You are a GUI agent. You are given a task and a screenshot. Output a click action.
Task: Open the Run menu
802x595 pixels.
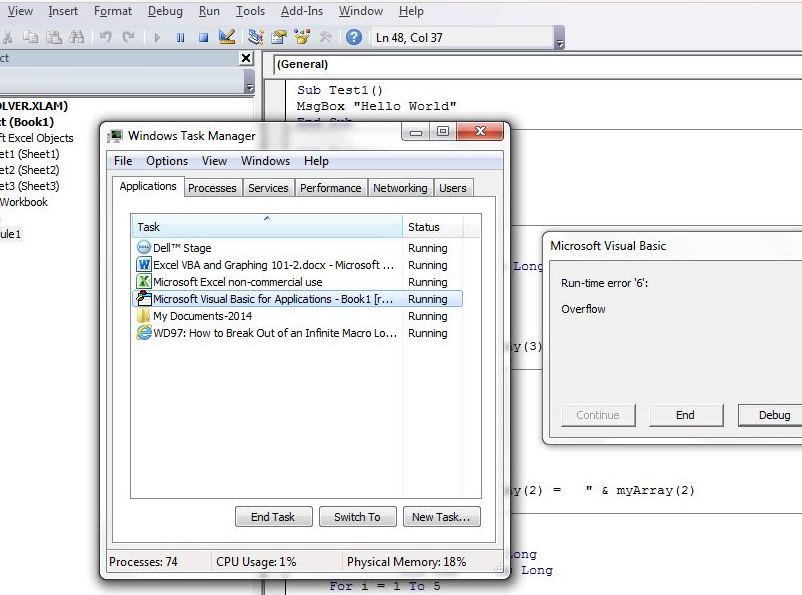pyautogui.click(x=209, y=11)
